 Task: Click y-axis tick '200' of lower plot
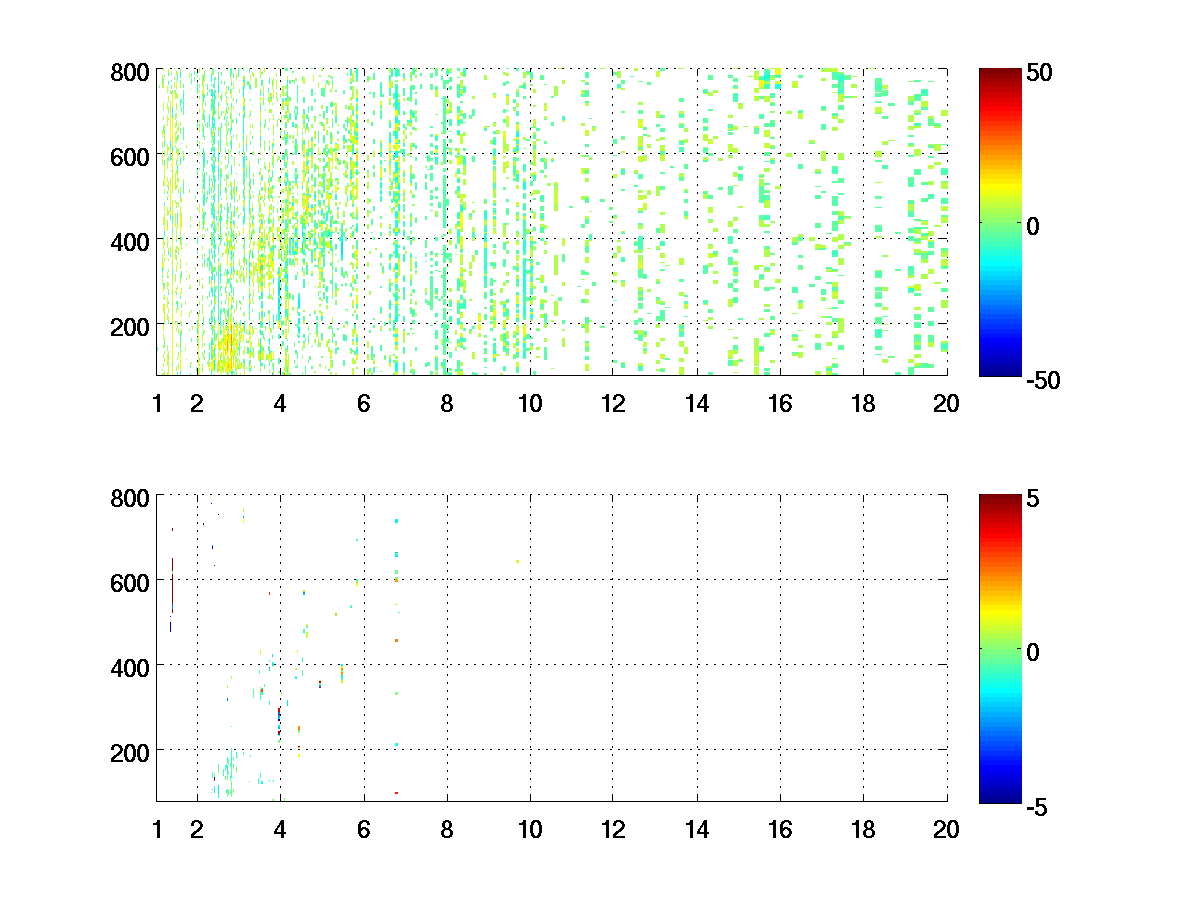(130, 751)
